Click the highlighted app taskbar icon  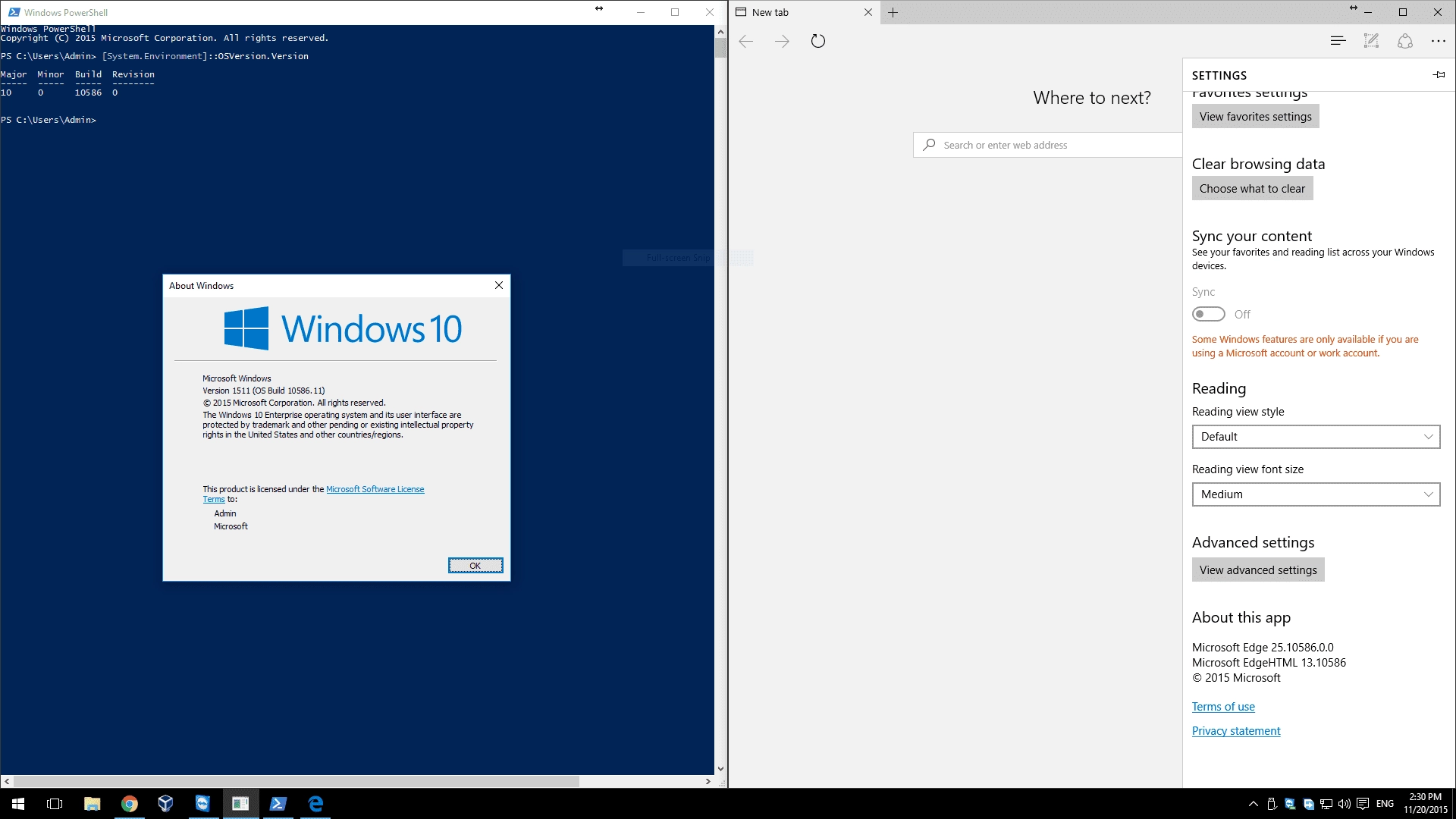tap(240, 804)
